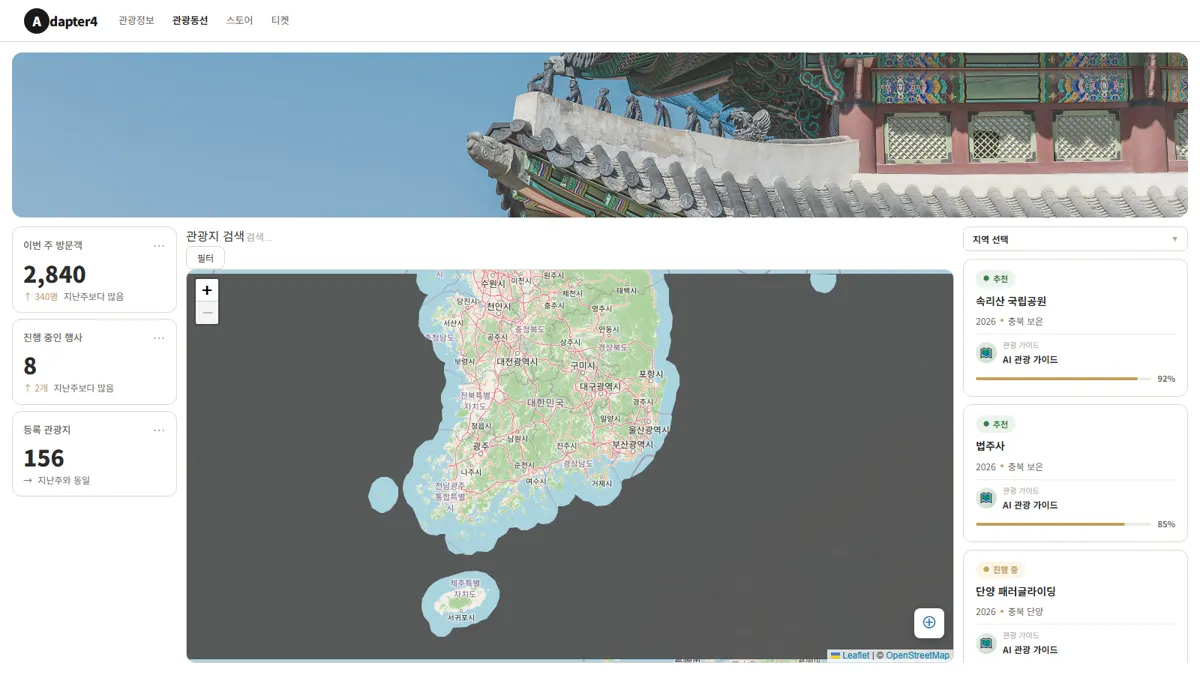Open the 법주사 card title
The image size is (1200, 675).
[x=990, y=446]
